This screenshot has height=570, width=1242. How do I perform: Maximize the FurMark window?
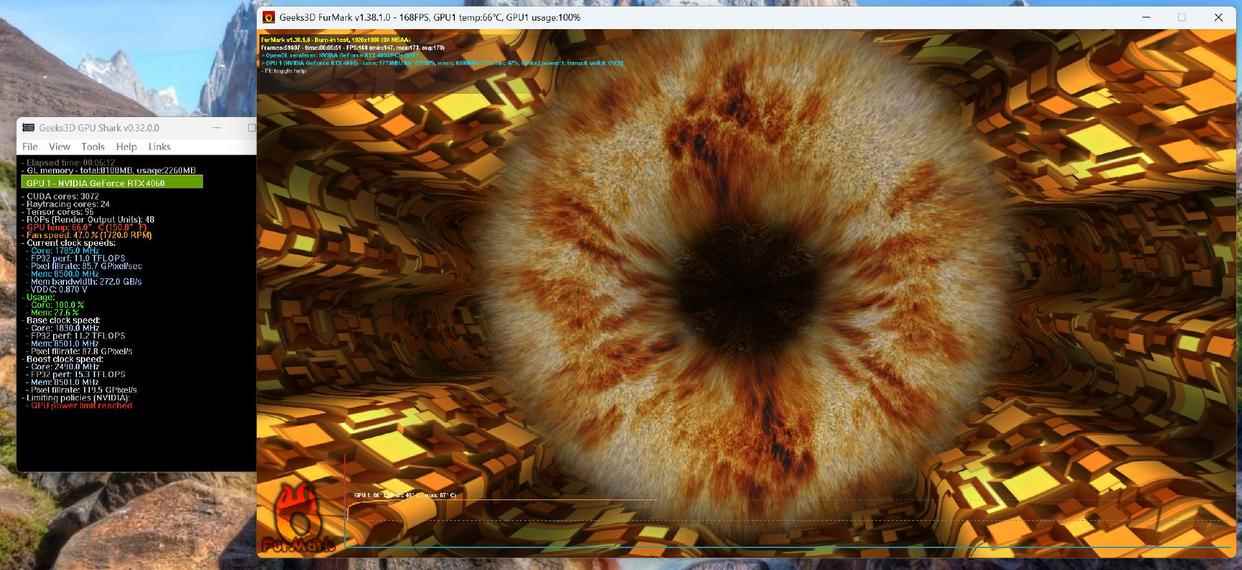[x=1181, y=17]
